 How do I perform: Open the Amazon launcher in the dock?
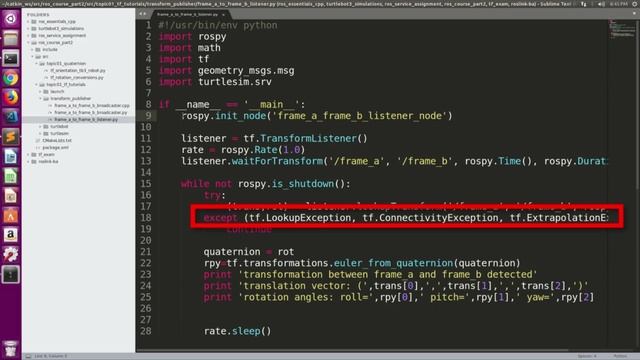coord(11,235)
